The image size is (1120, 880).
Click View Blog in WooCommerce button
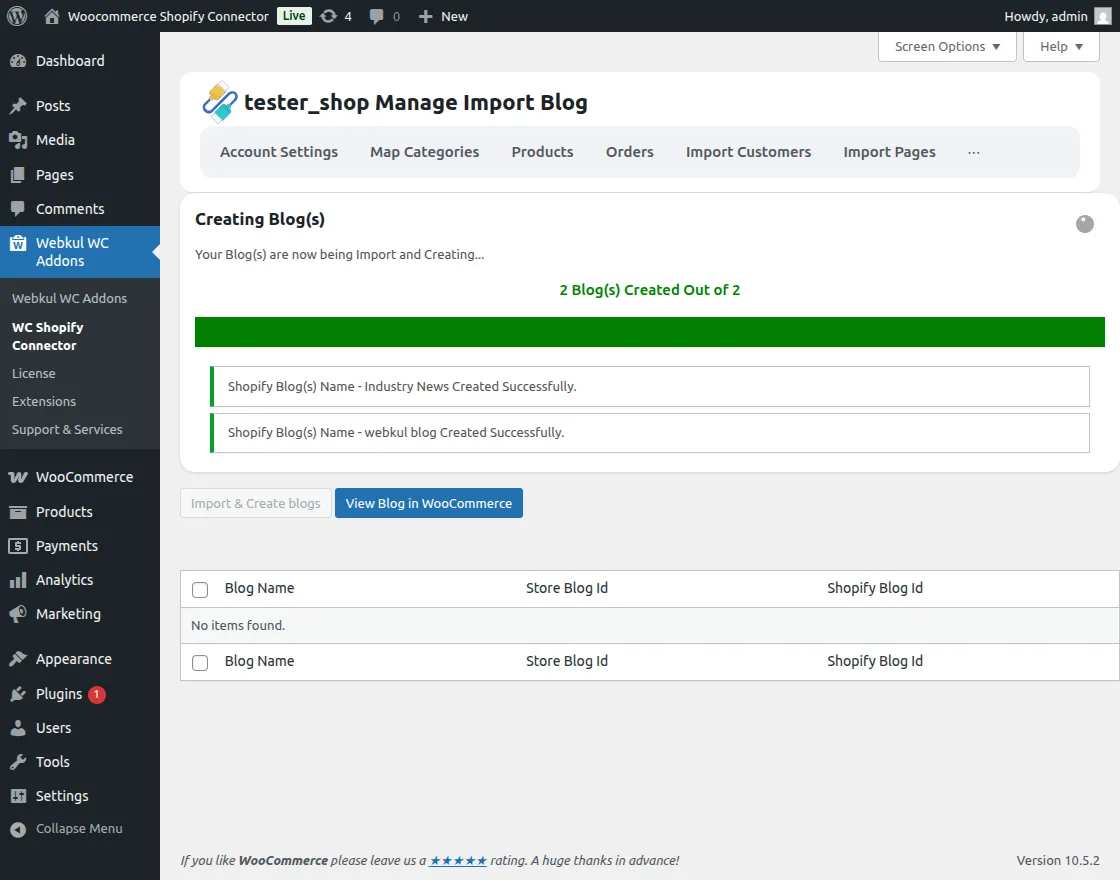tap(428, 503)
